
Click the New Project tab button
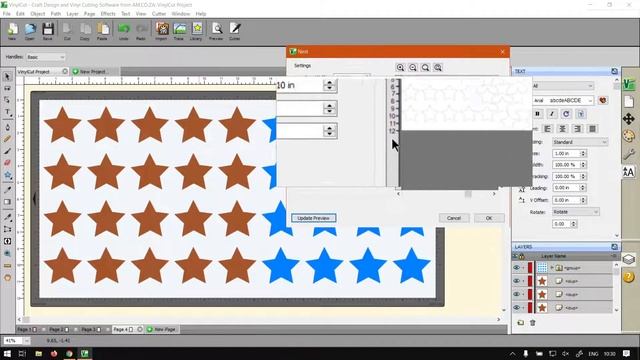[x=90, y=71]
